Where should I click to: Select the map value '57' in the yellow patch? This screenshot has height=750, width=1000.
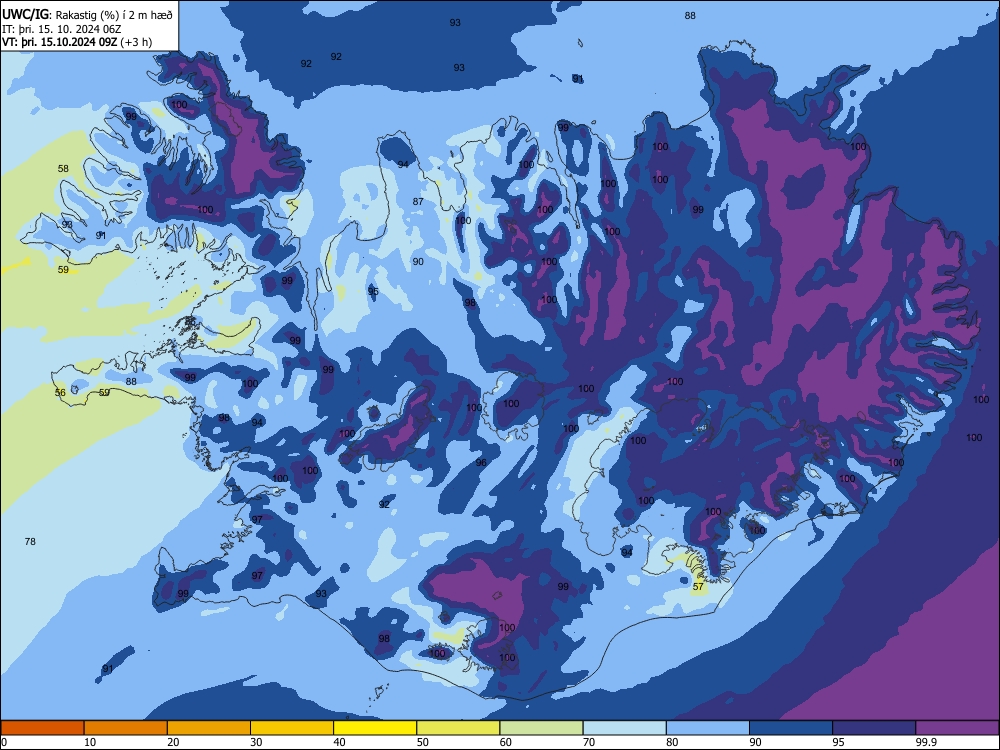coord(698,587)
